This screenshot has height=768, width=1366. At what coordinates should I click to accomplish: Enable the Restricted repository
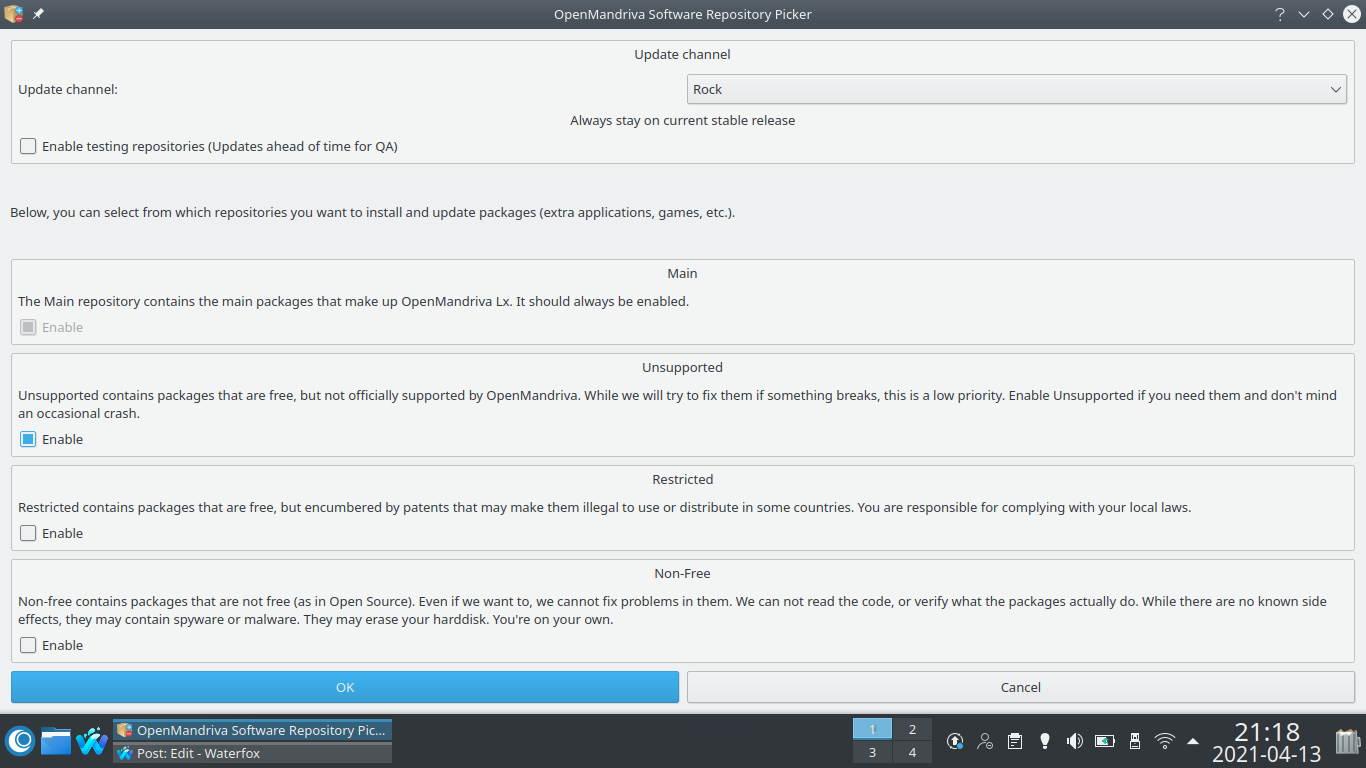(x=28, y=533)
